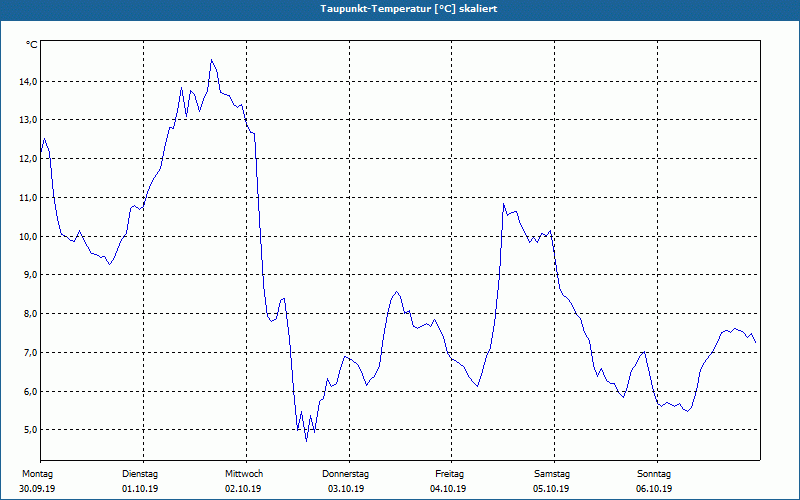
Task: Click the Montag day label
Action: coord(37,474)
